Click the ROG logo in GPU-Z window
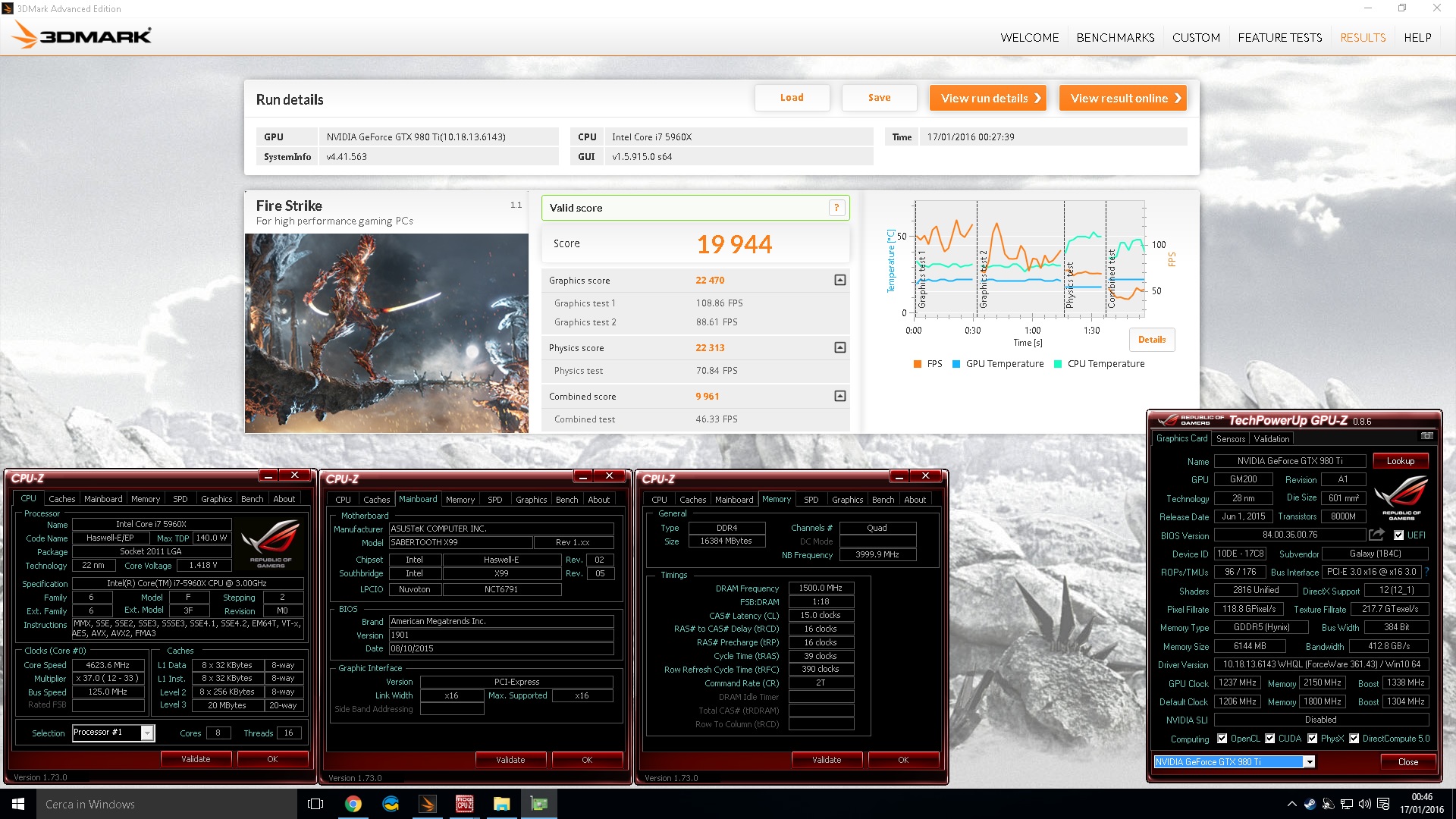 (1401, 497)
